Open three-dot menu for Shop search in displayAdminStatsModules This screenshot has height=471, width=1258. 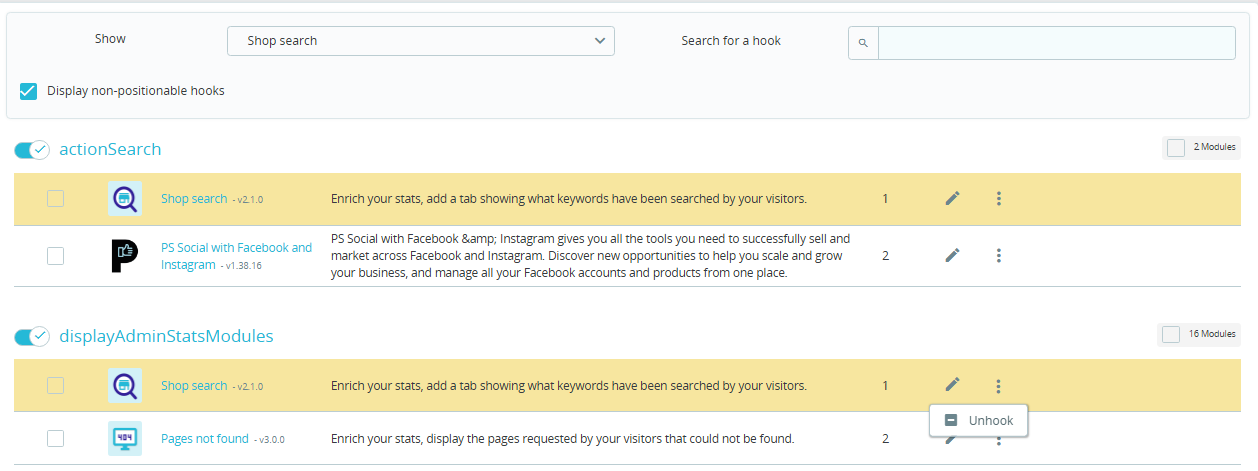click(998, 386)
